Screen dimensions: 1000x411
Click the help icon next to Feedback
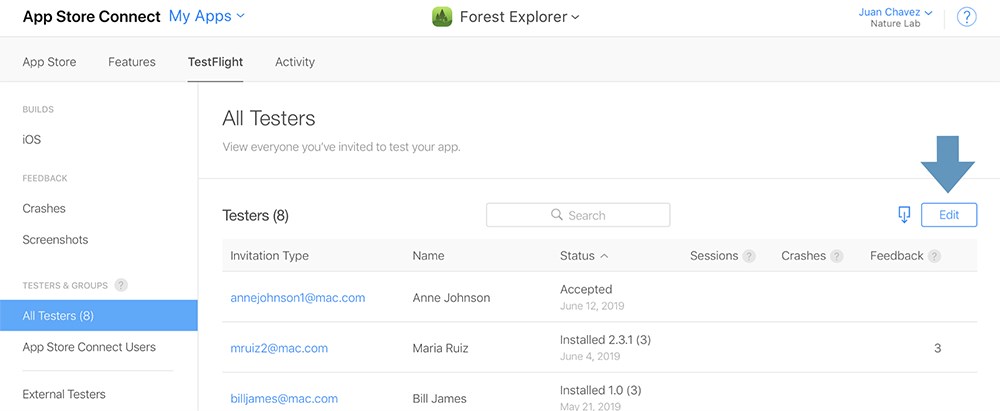tap(934, 256)
